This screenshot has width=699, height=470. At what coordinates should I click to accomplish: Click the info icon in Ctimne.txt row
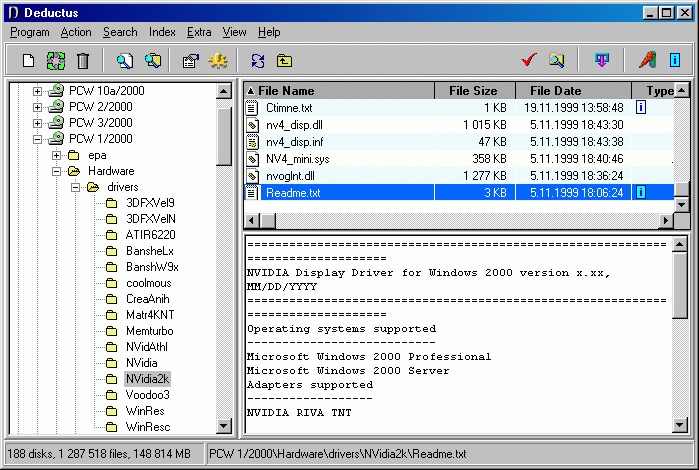pyautogui.click(x=641, y=107)
